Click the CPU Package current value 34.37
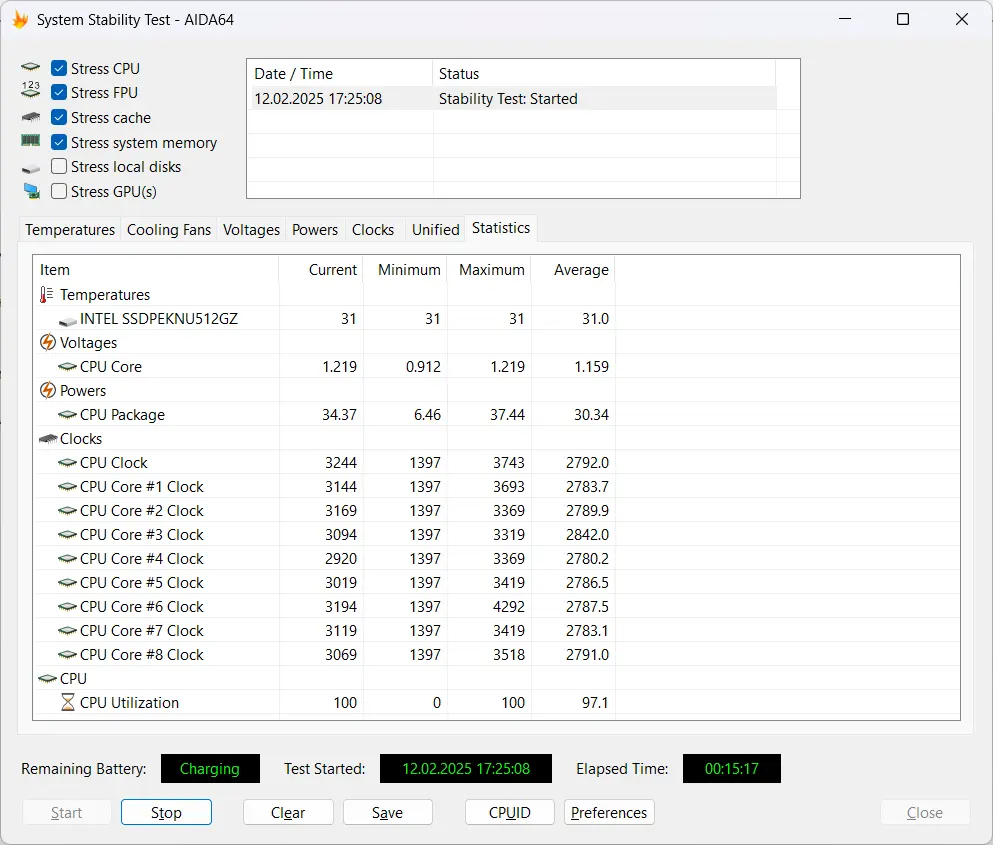Viewport: 993px width, 845px height. coord(339,415)
